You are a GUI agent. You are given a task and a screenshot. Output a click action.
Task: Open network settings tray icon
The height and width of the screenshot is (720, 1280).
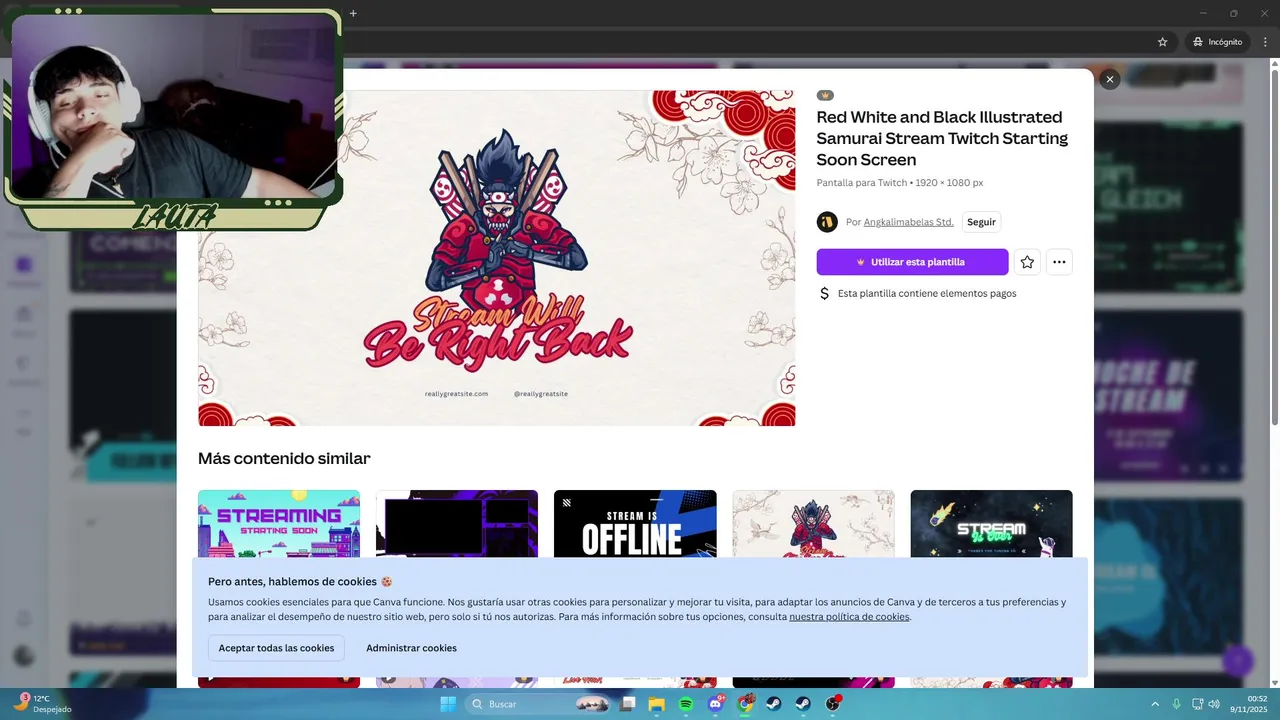point(1197,704)
